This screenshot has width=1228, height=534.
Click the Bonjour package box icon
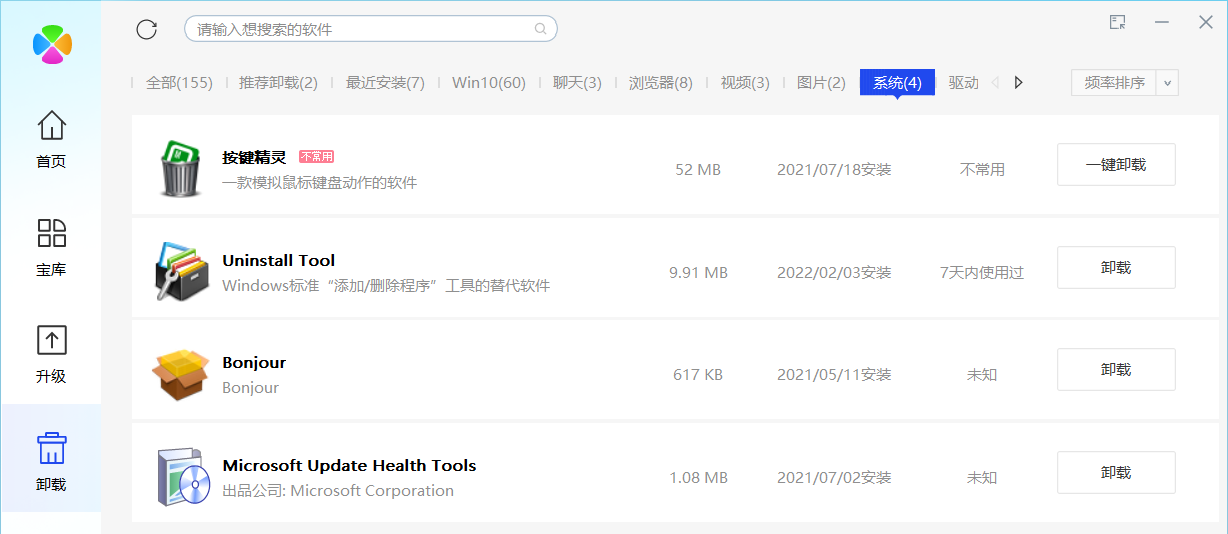pyautogui.click(x=179, y=374)
